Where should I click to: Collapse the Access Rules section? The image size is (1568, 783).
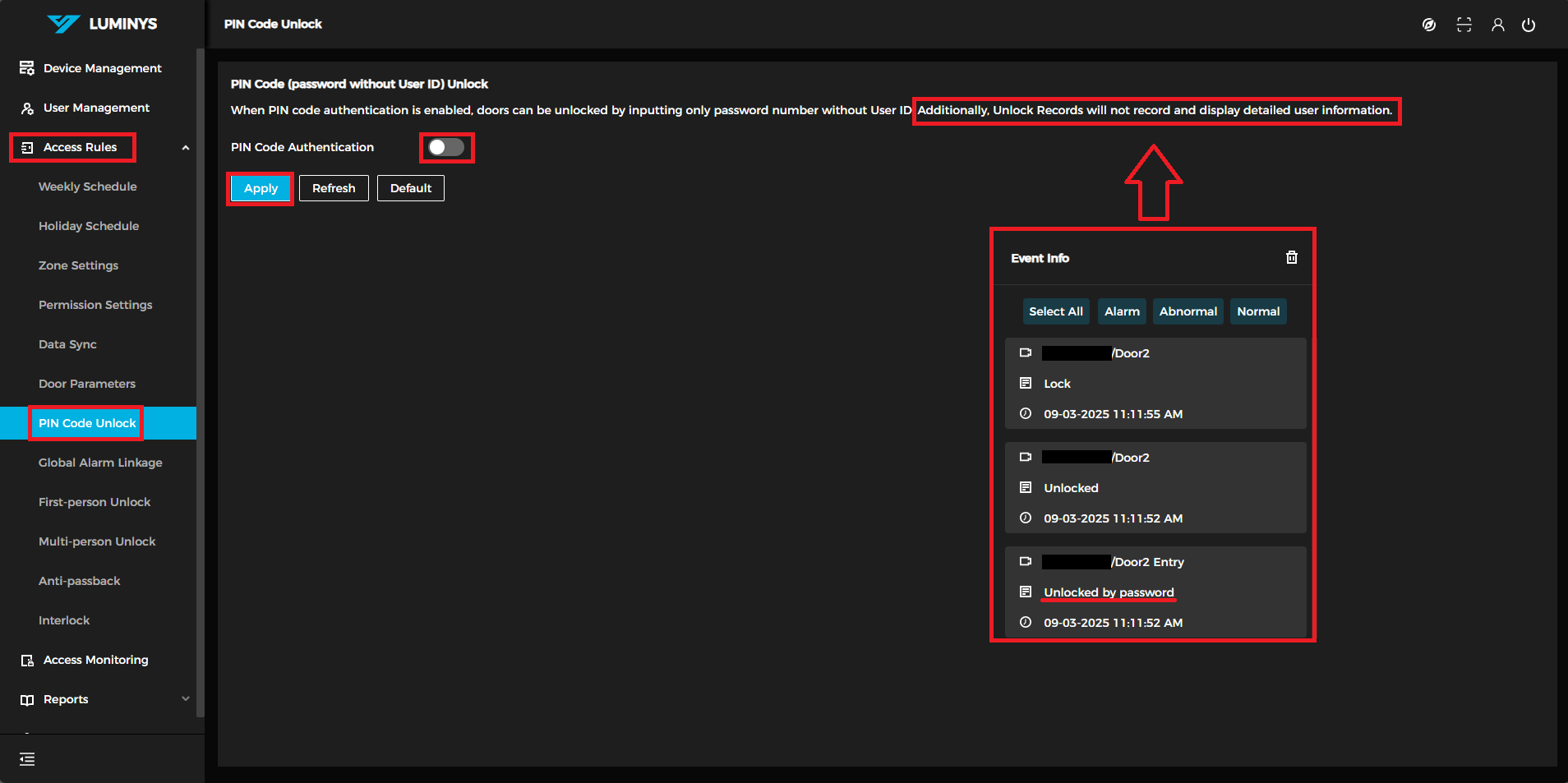coord(185,148)
